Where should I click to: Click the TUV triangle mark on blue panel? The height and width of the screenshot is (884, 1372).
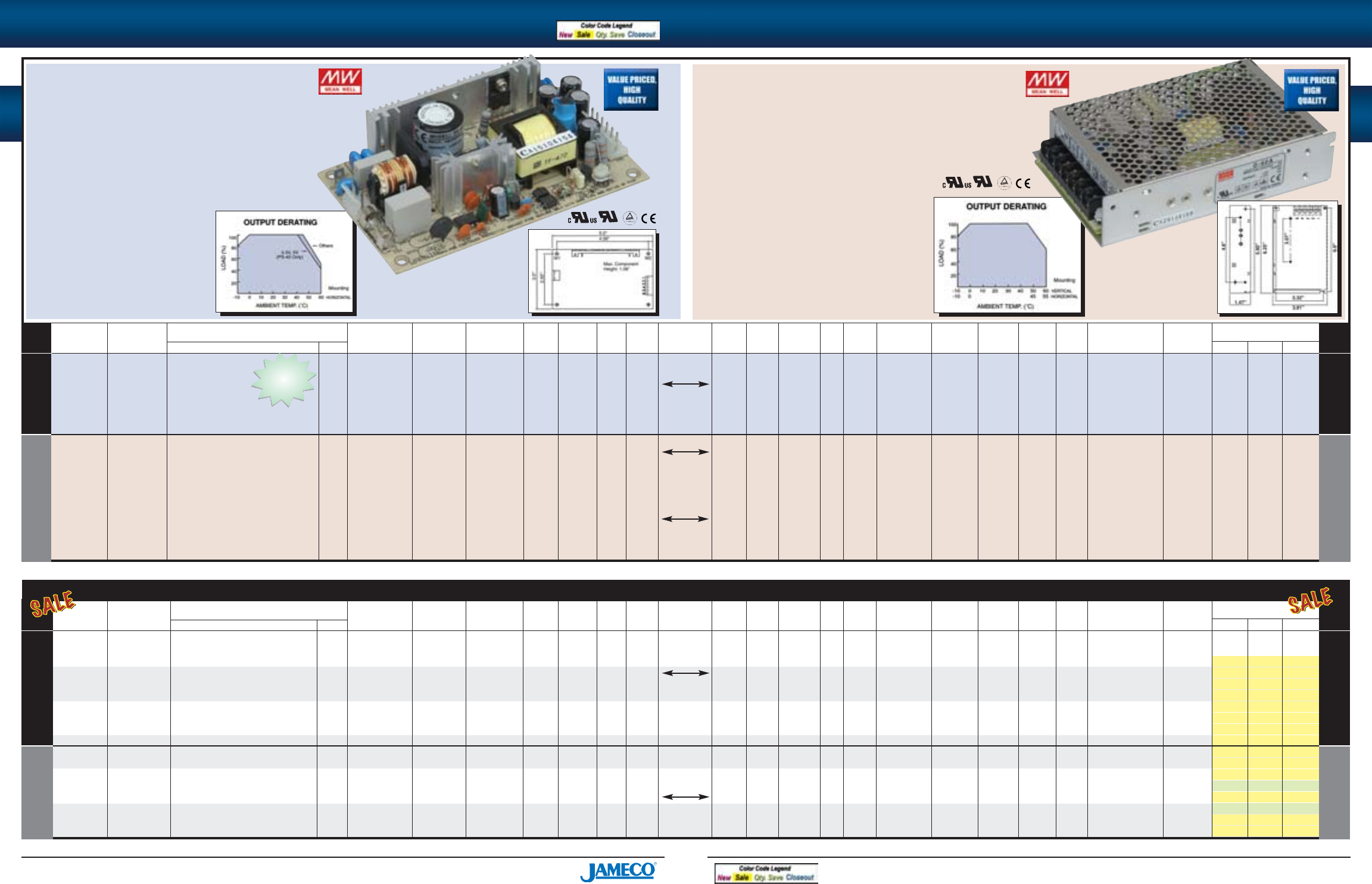(630, 218)
